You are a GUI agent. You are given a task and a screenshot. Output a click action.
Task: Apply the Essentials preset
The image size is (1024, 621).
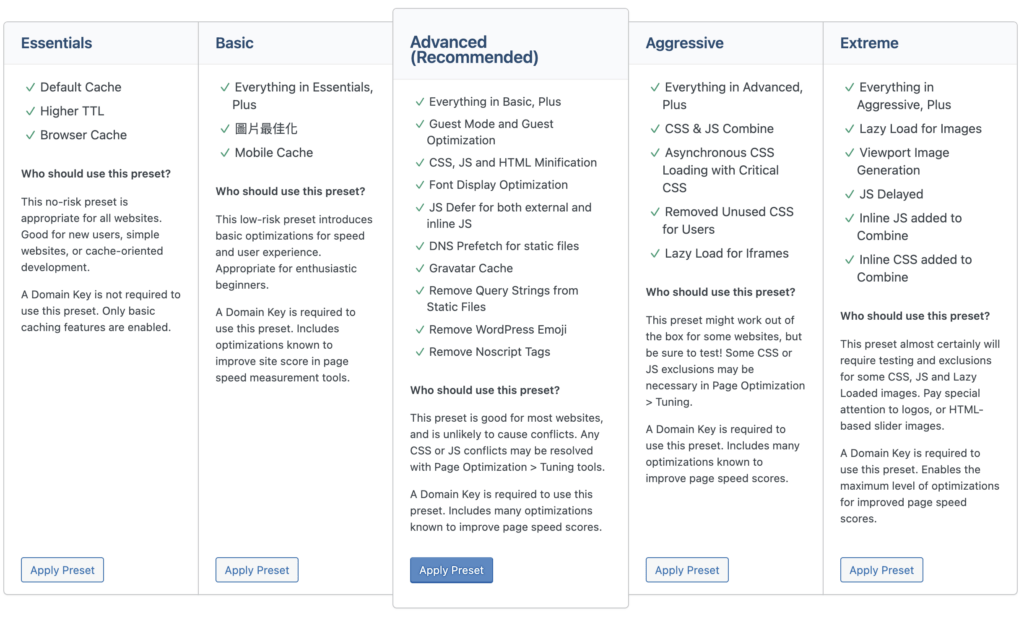[62, 570]
